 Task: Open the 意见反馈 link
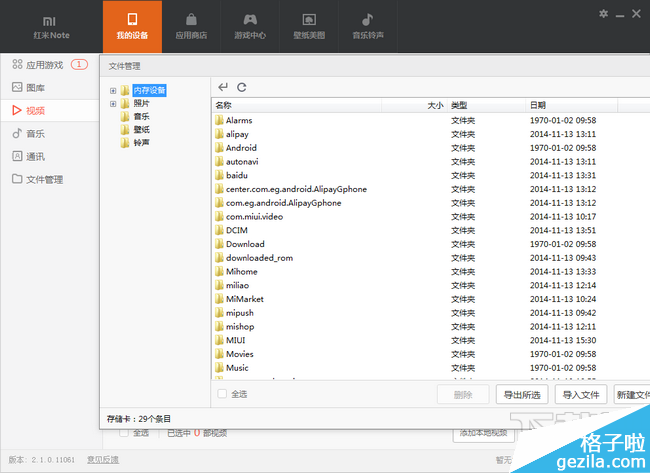click(103, 459)
